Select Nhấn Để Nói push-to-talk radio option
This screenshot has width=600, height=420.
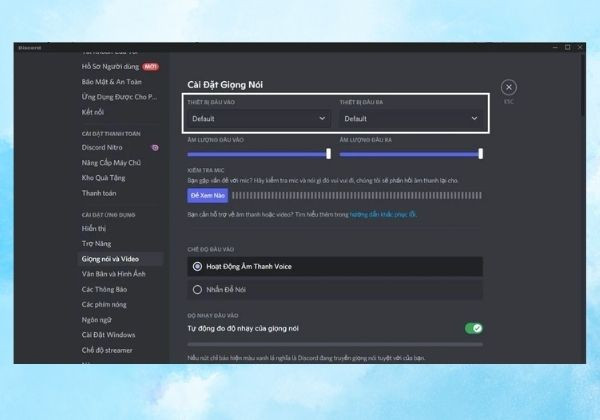[x=335, y=290]
